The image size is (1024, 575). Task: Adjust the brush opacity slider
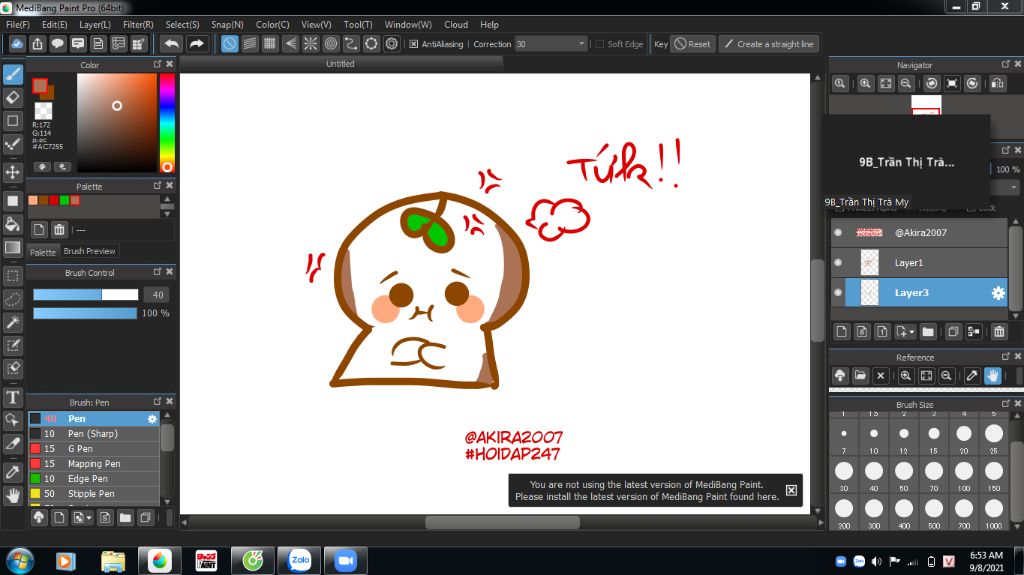85,313
